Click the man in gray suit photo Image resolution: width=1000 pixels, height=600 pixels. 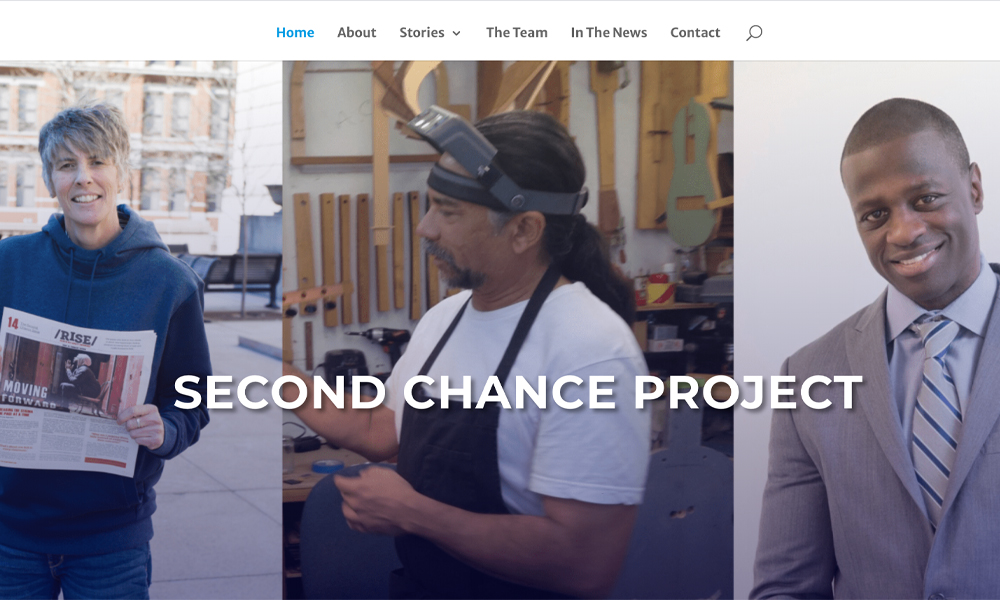coord(867,330)
